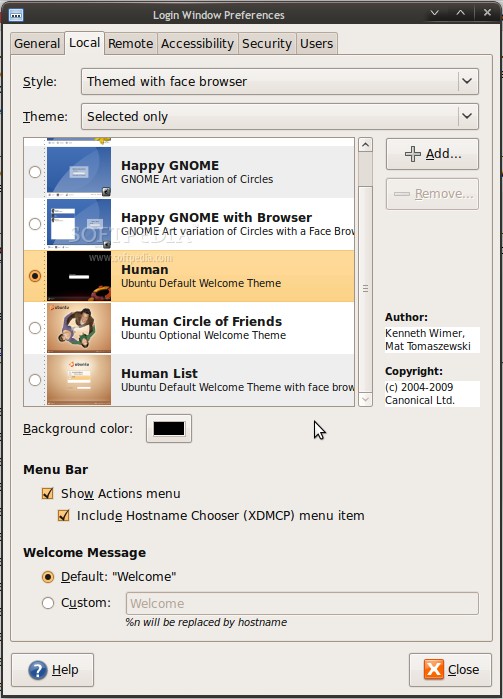Click Happy GNOME with Browser thumbnail

point(79,224)
